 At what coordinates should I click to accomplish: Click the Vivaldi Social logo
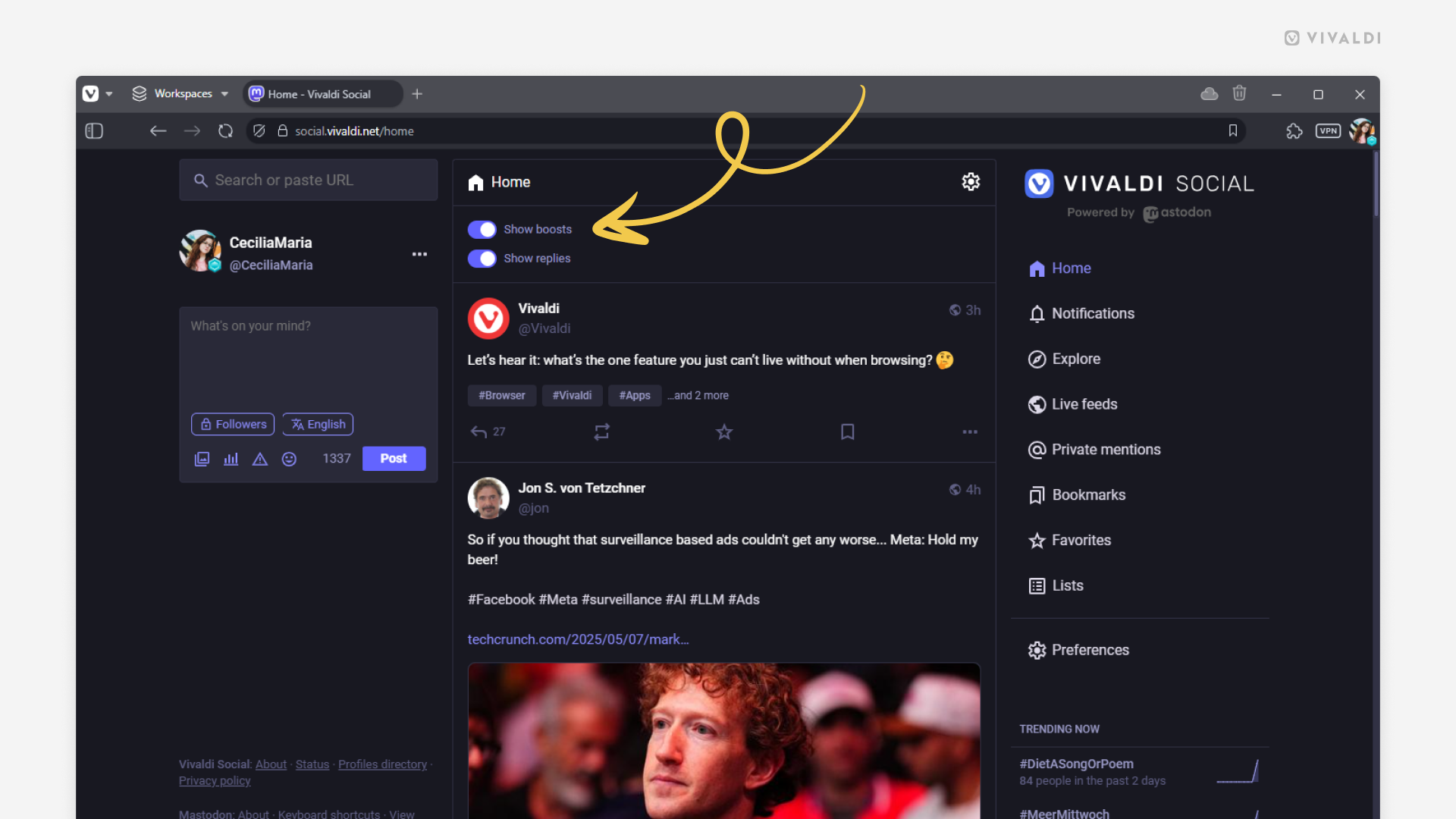1140,184
